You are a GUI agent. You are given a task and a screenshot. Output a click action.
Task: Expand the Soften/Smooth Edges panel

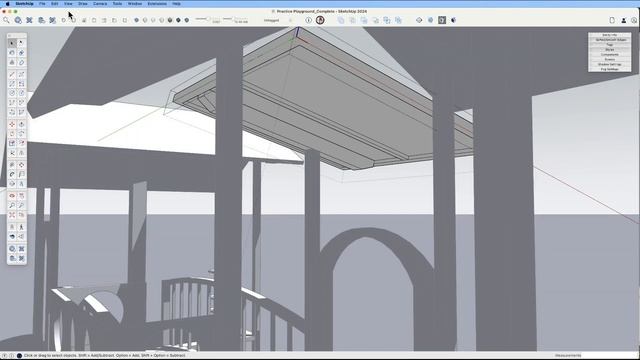coord(609,40)
